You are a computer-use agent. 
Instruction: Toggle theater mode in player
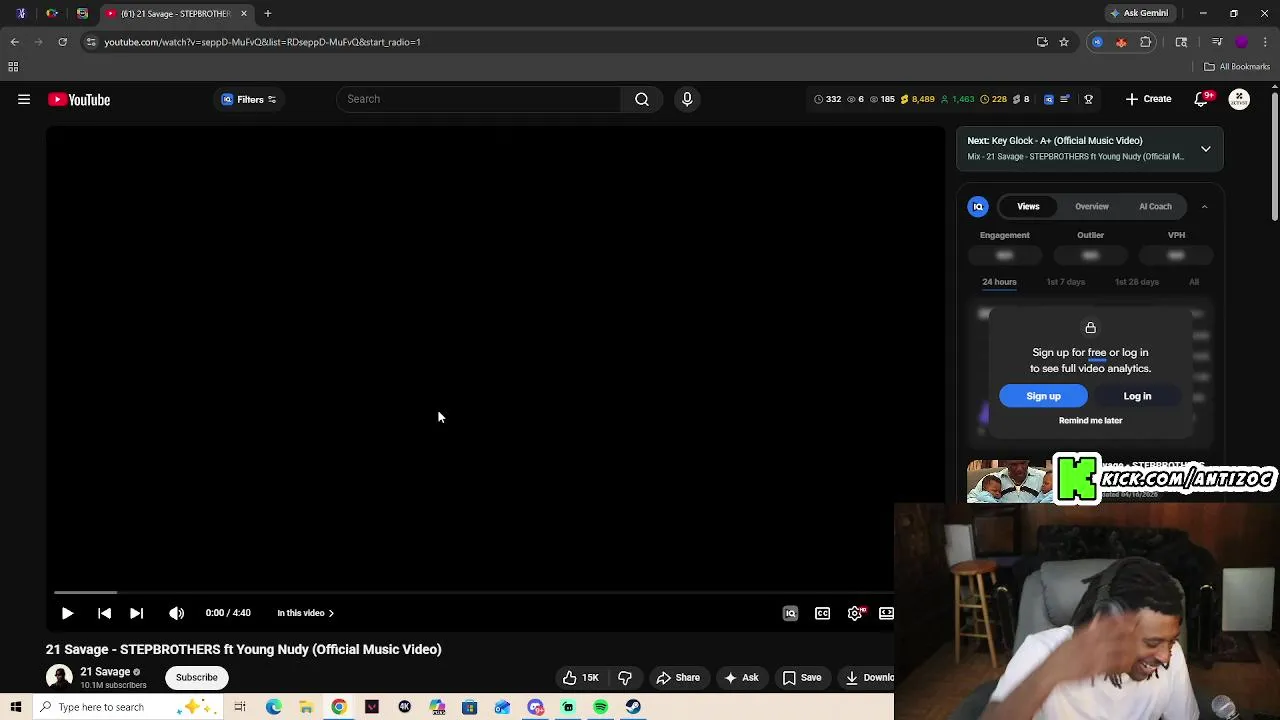(886, 613)
